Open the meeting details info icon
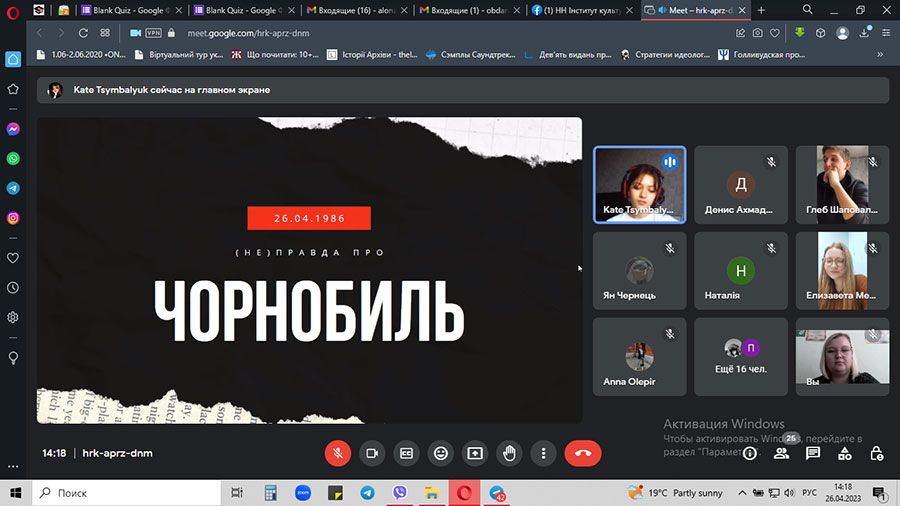Image resolution: width=900 pixels, height=506 pixels. (x=750, y=453)
